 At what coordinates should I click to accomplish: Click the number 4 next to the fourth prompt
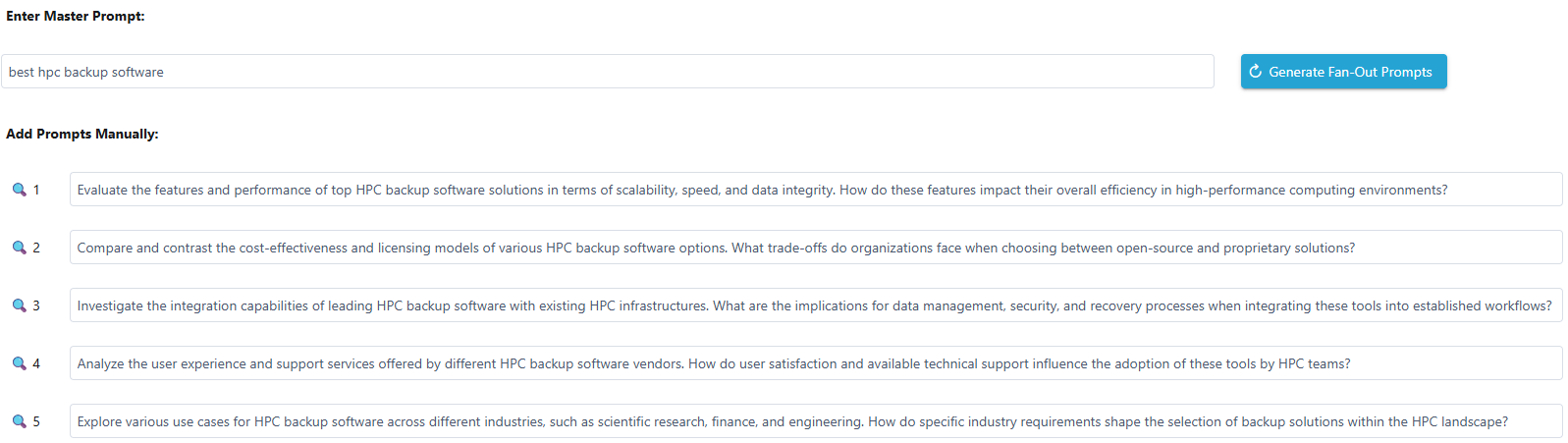pyautogui.click(x=36, y=363)
